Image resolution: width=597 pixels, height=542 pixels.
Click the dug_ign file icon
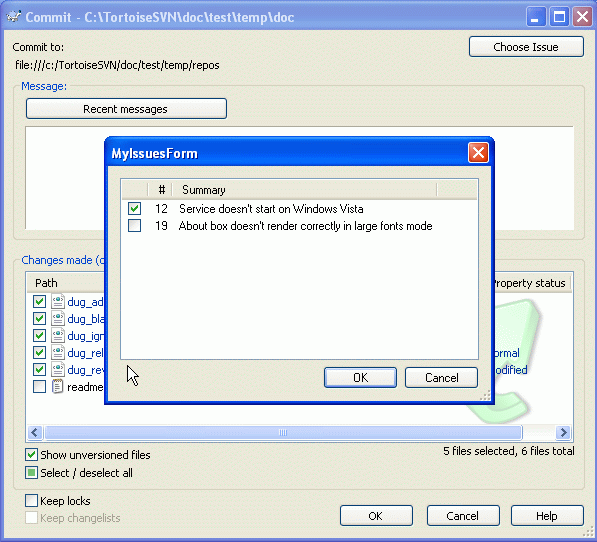click(57, 335)
